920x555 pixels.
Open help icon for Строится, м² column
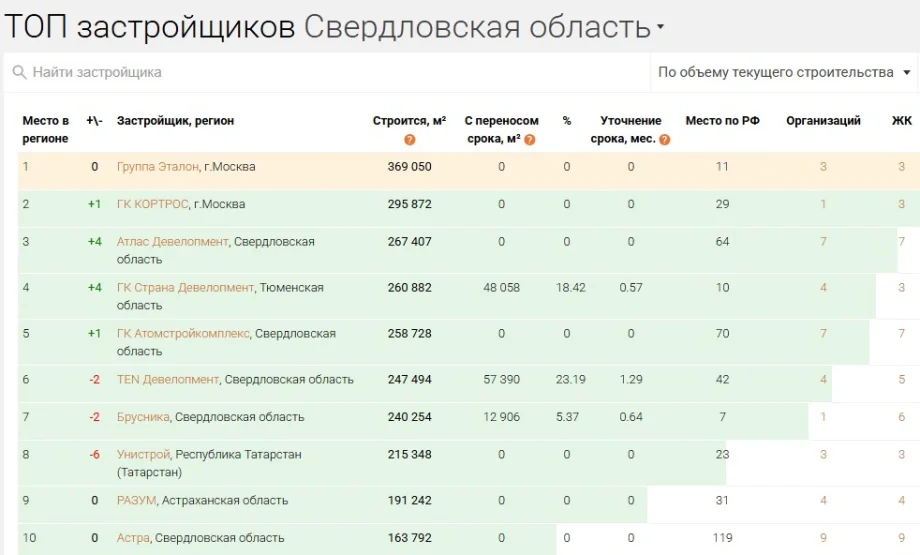[410, 140]
